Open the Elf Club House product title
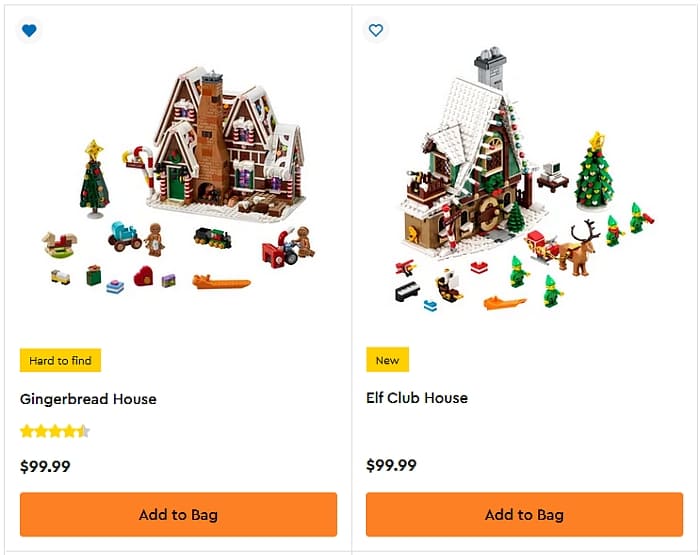700x555 pixels. coord(417,398)
